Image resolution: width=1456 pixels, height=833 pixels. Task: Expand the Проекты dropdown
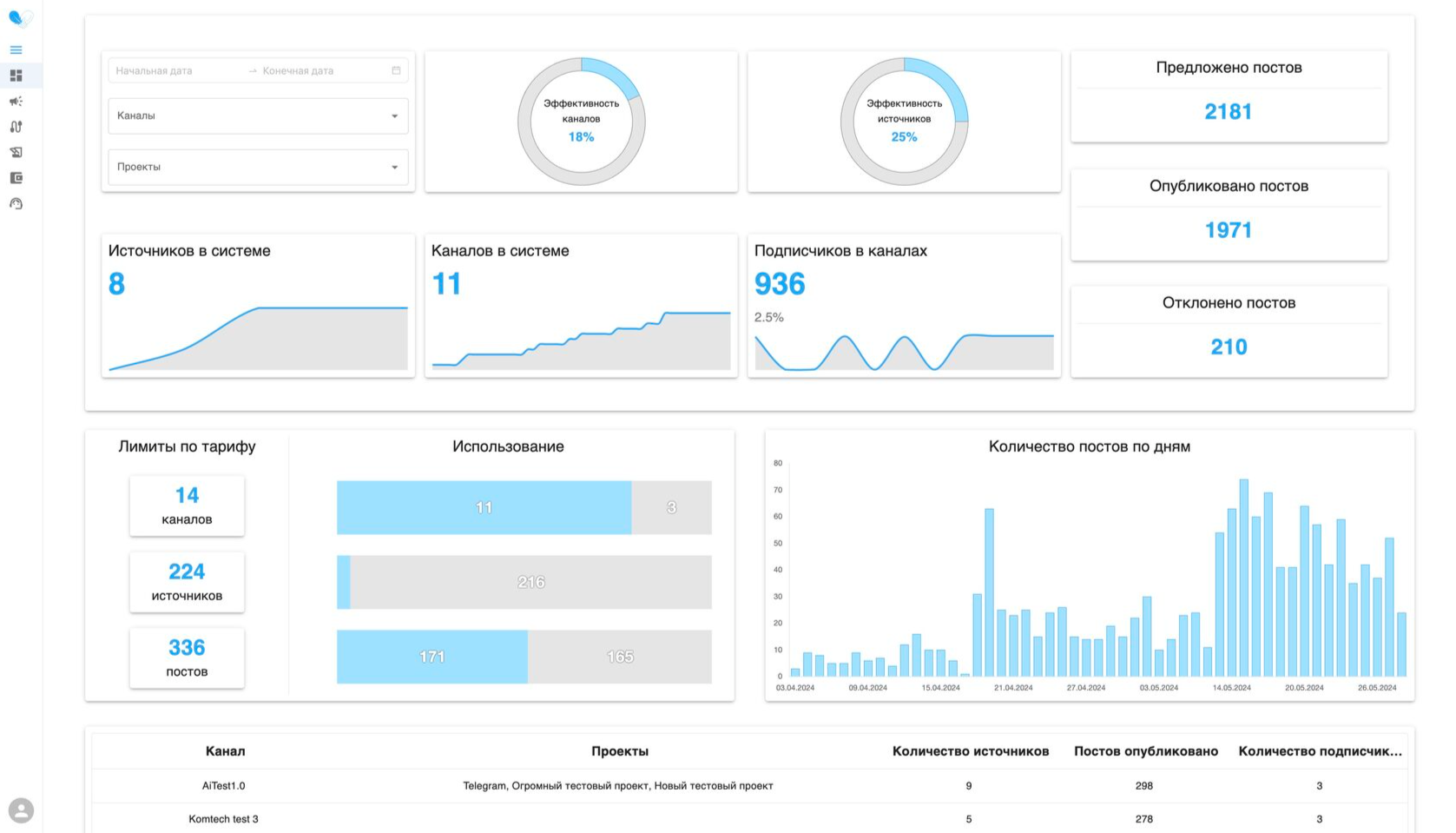258,167
